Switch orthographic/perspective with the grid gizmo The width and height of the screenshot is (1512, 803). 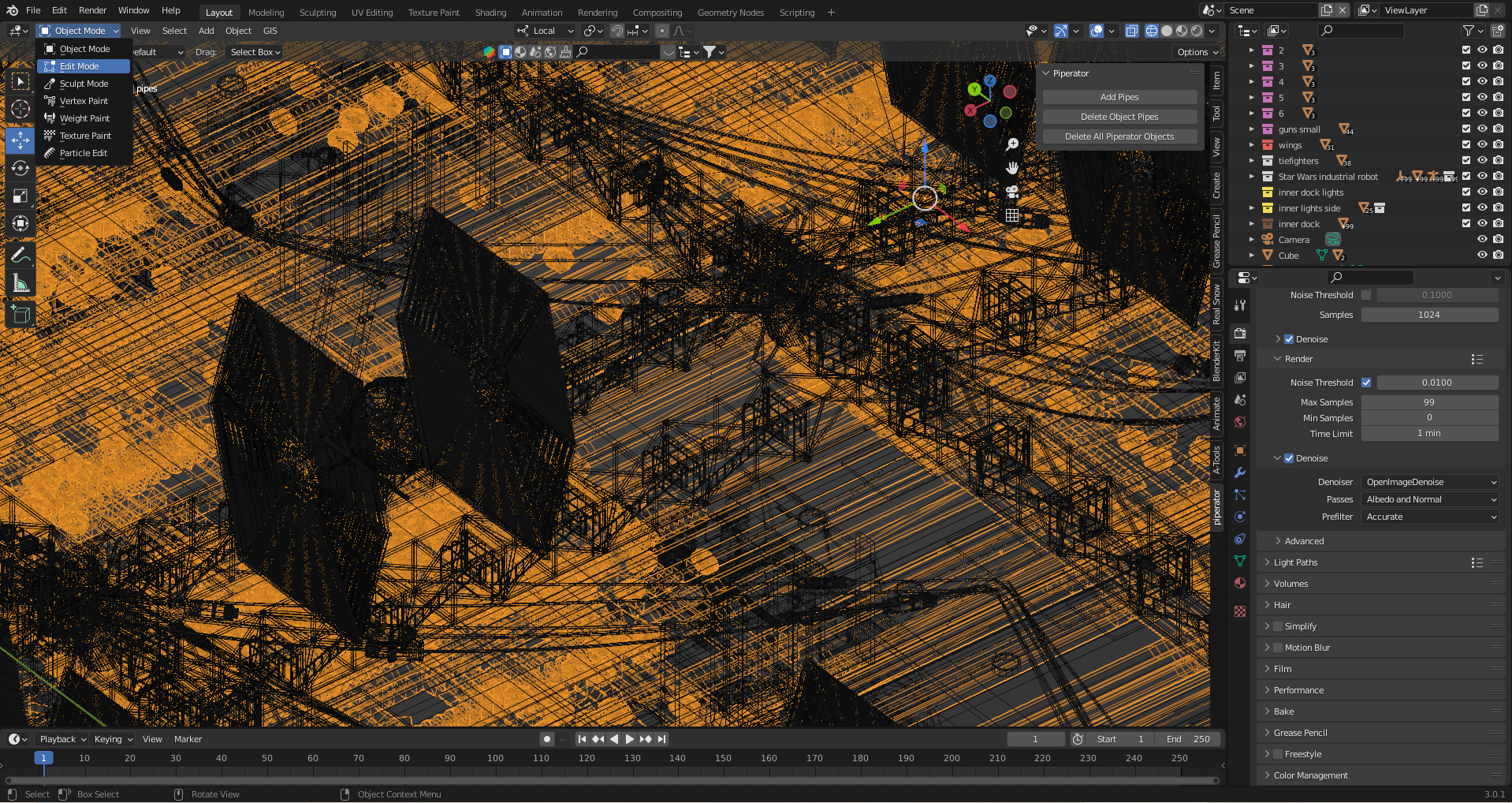point(1012,215)
